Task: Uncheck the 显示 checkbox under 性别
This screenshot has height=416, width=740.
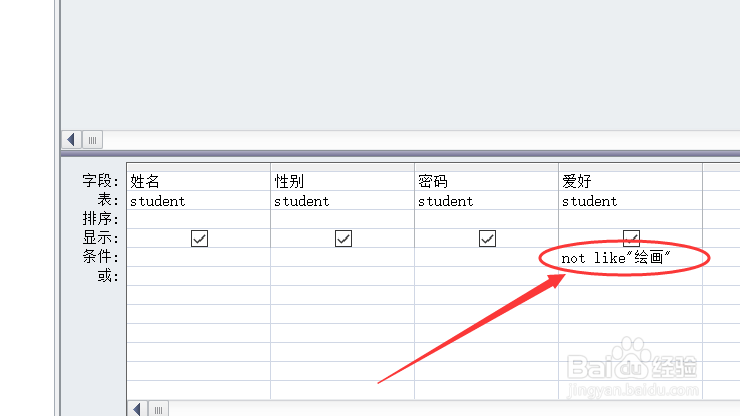Action: point(343,238)
